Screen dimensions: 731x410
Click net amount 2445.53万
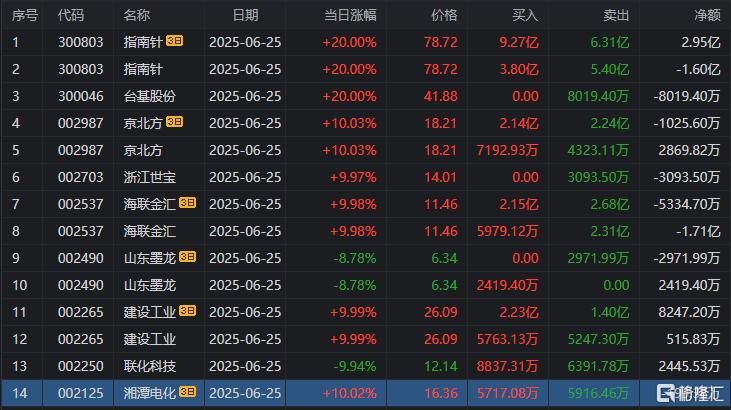click(x=690, y=367)
